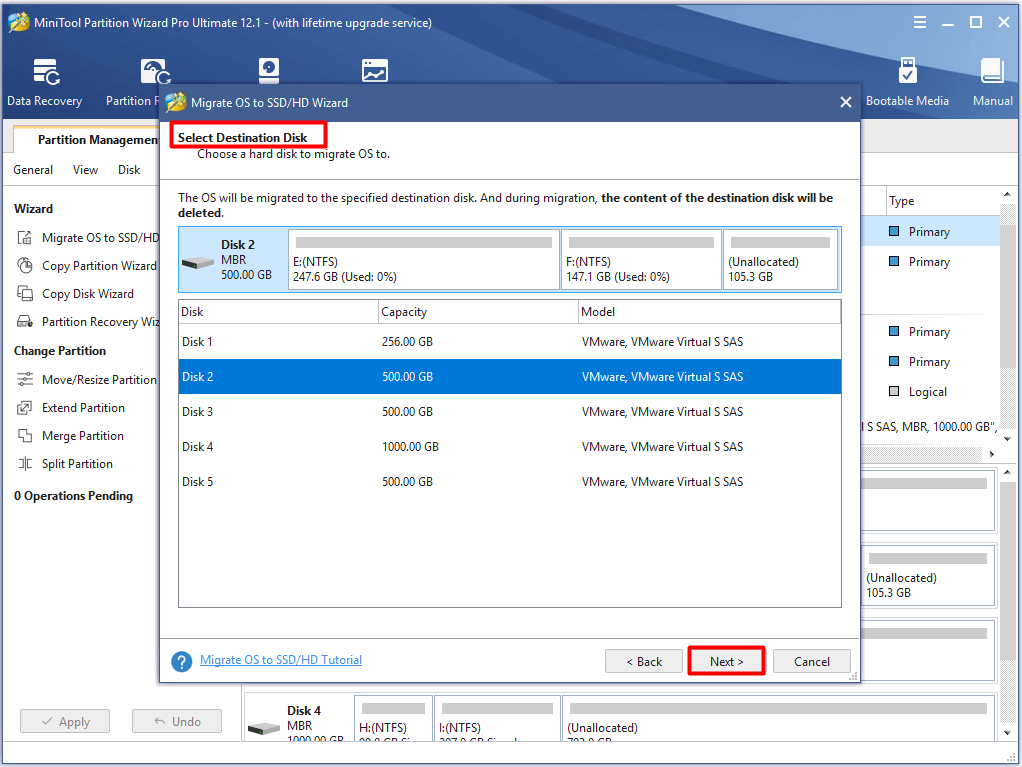This screenshot has width=1022, height=767.
Task: Click I:(NTFS) partition on Disk 4
Action: click(x=497, y=719)
